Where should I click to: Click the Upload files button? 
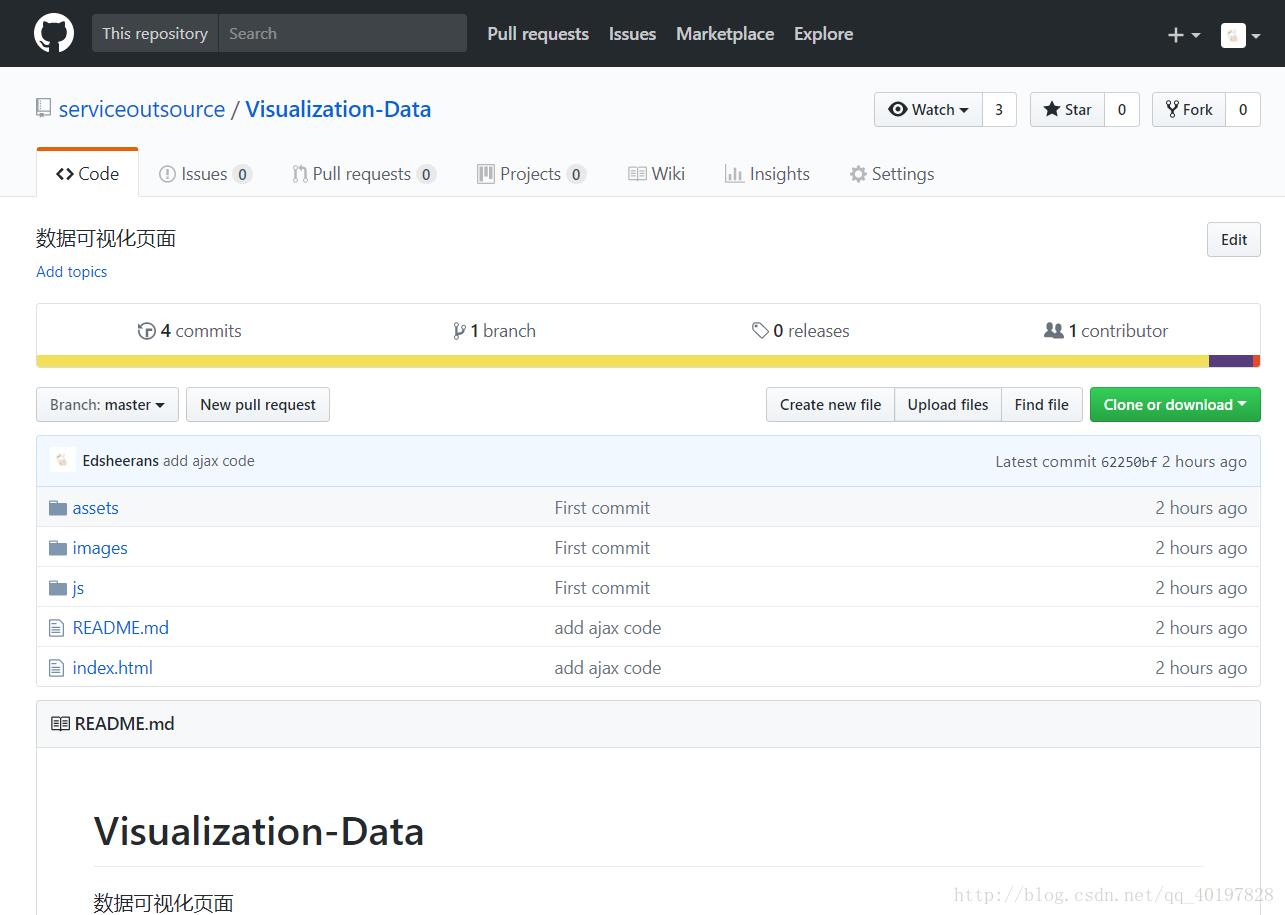click(948, 405)
